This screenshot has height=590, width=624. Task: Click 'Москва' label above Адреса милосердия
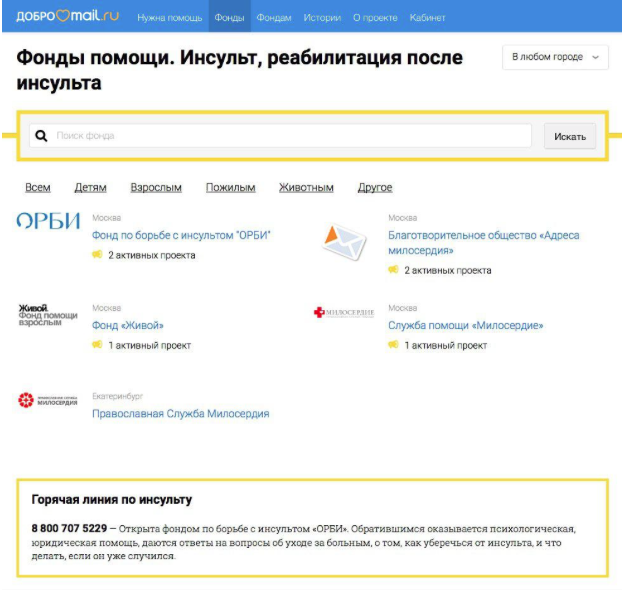(403, 218)
